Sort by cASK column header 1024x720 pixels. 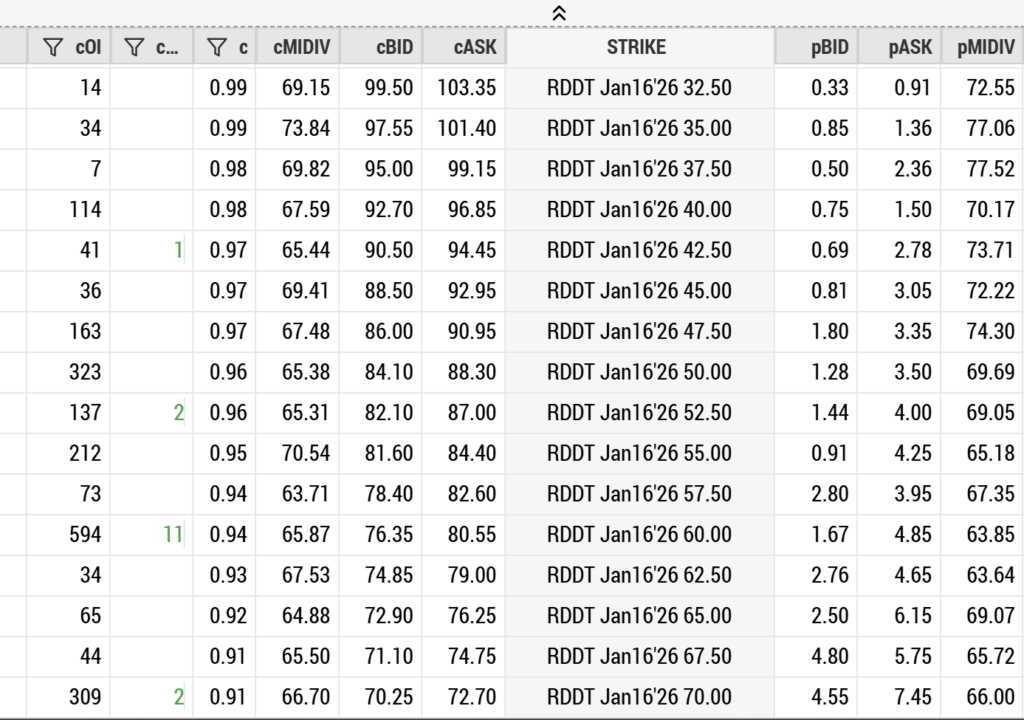coord(475,47)
